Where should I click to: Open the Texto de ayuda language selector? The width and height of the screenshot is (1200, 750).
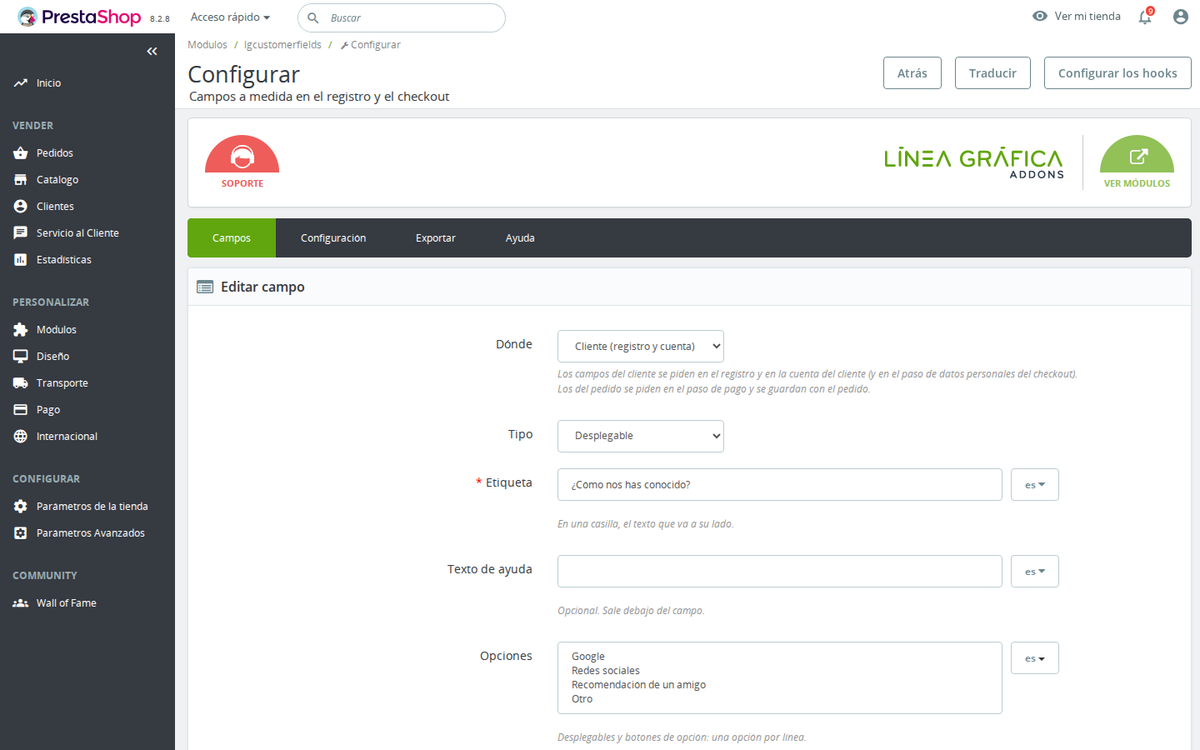coord(1035,571)
